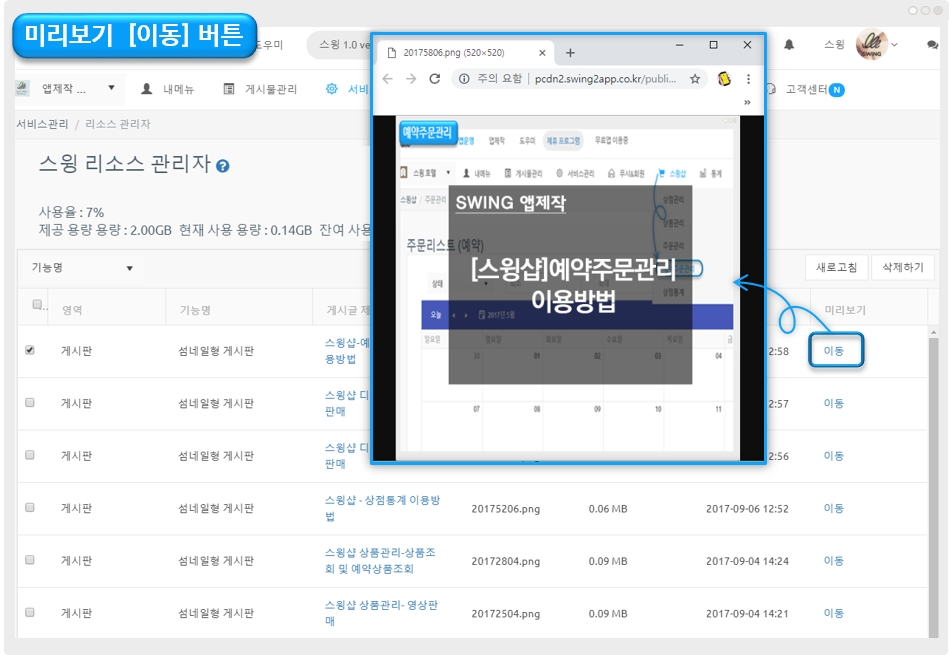Image resolution: width=949 pixels, height=655 pixels.
Task: Open the 게시물관리 menu
Action: click(260, 89)
